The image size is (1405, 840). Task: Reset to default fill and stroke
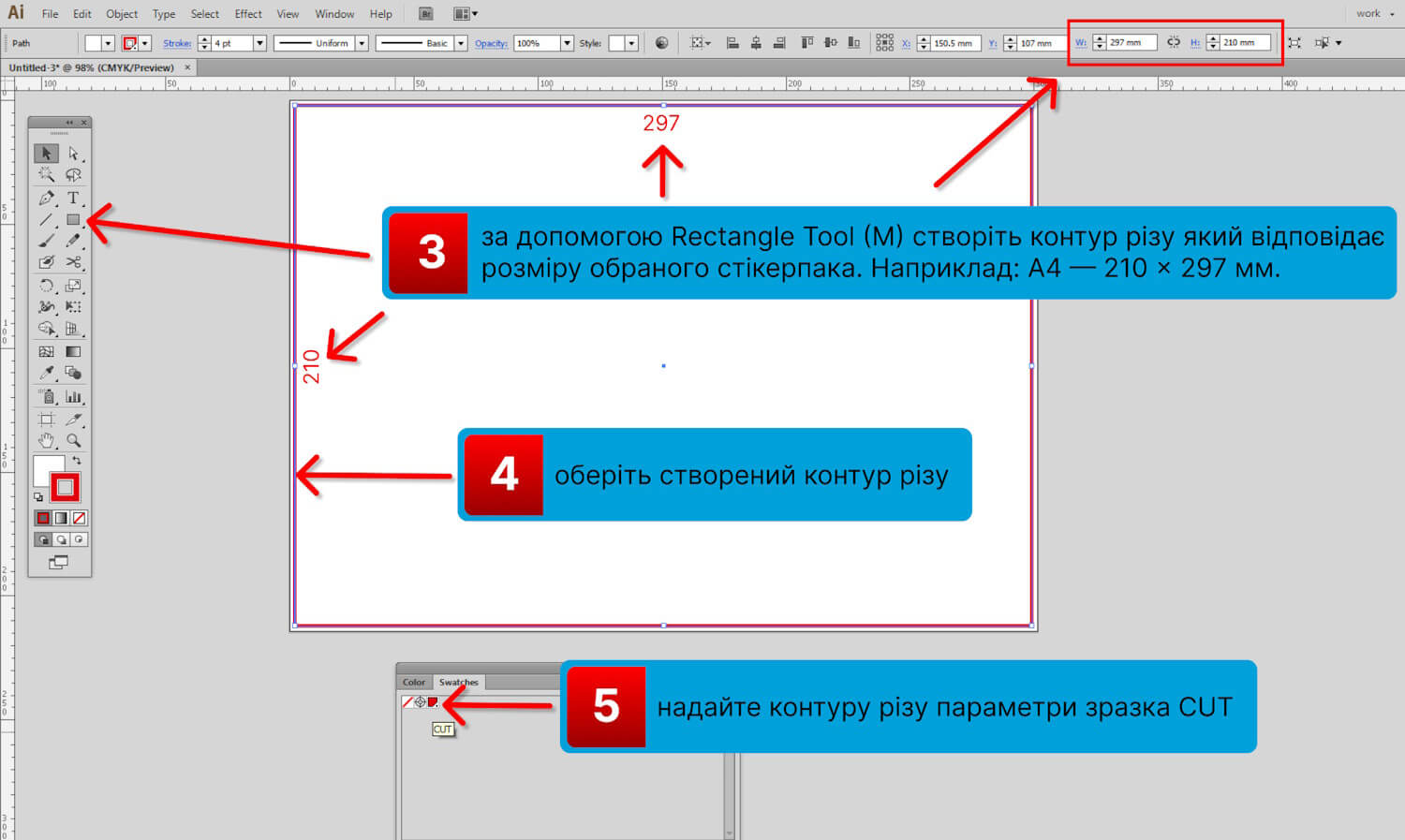pyautogui.click(x=38, y=497)
